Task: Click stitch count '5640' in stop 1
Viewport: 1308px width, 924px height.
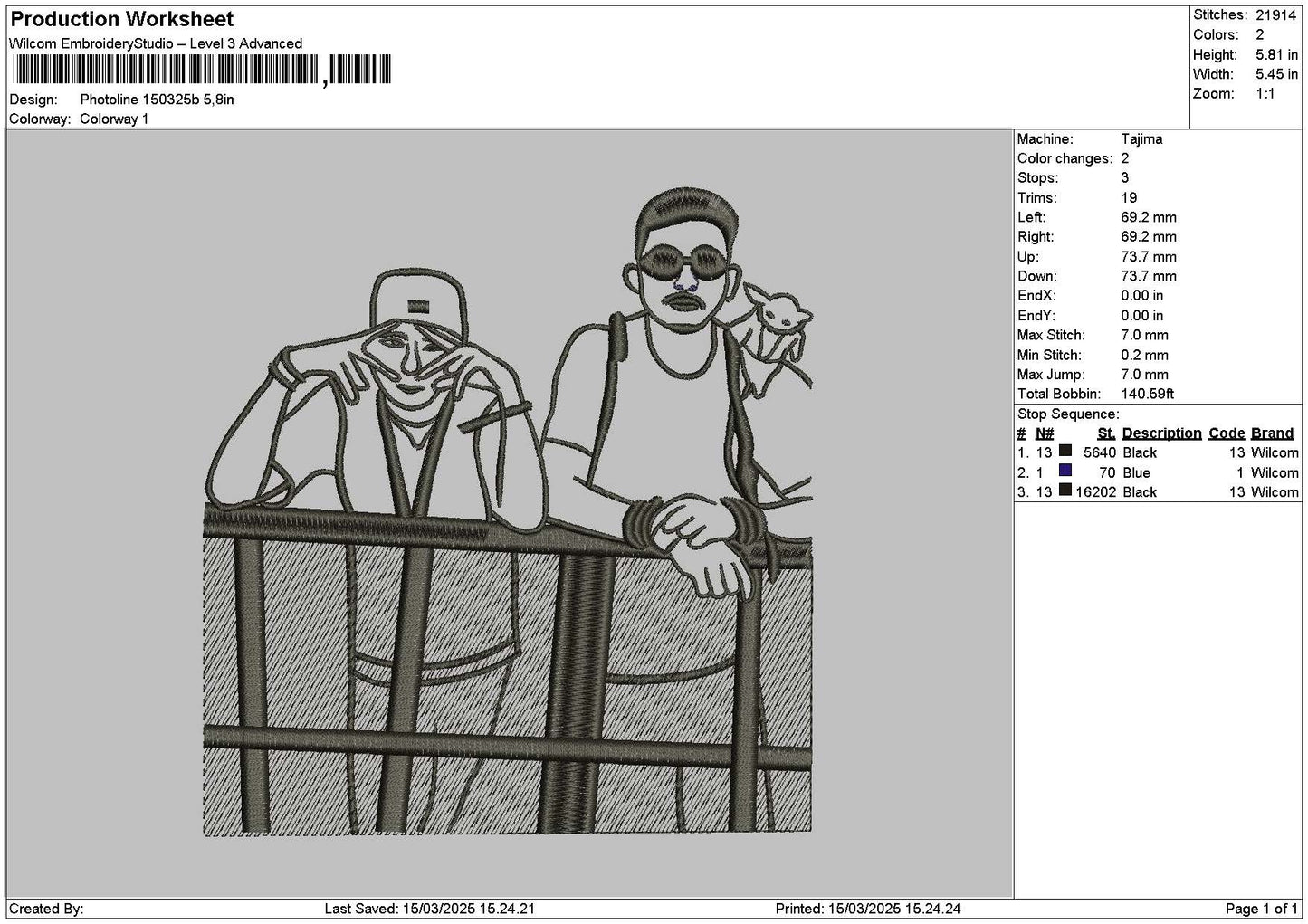Action: [1099, 452]
